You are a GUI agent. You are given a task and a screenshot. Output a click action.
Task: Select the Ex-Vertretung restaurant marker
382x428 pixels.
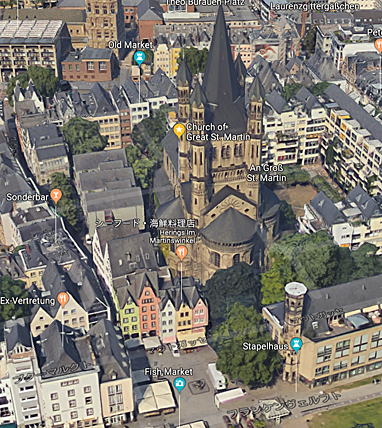coord(63,299)
